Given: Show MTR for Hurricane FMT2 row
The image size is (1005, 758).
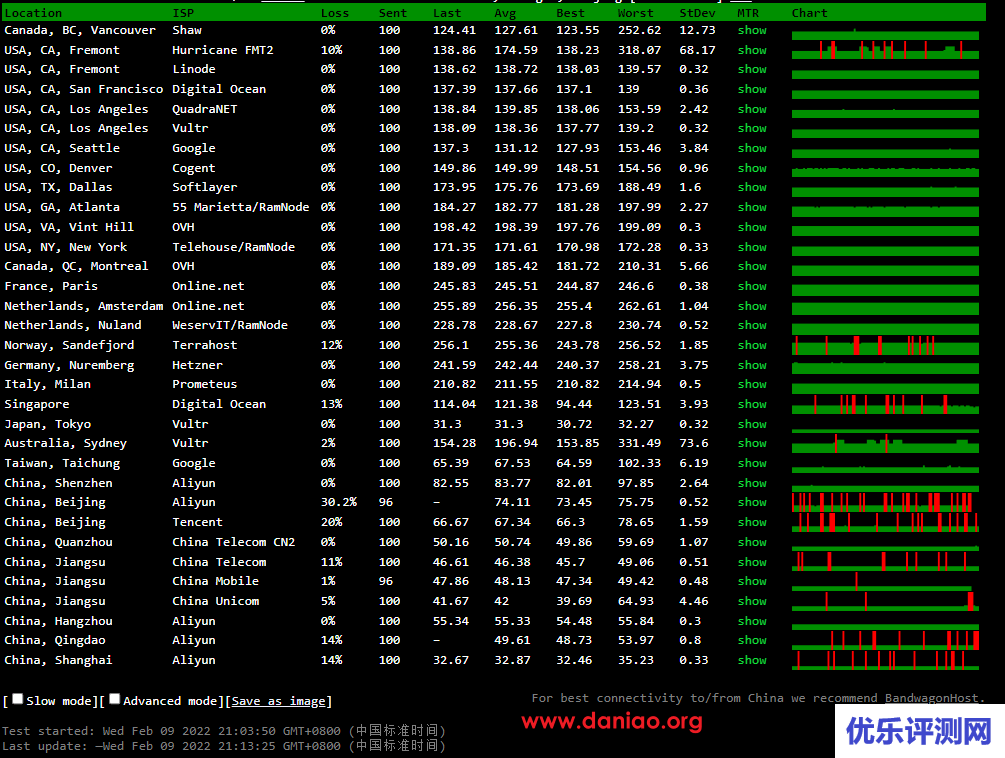Looking at the screenshot, I should pyautogui.click(x=752, y=50).
